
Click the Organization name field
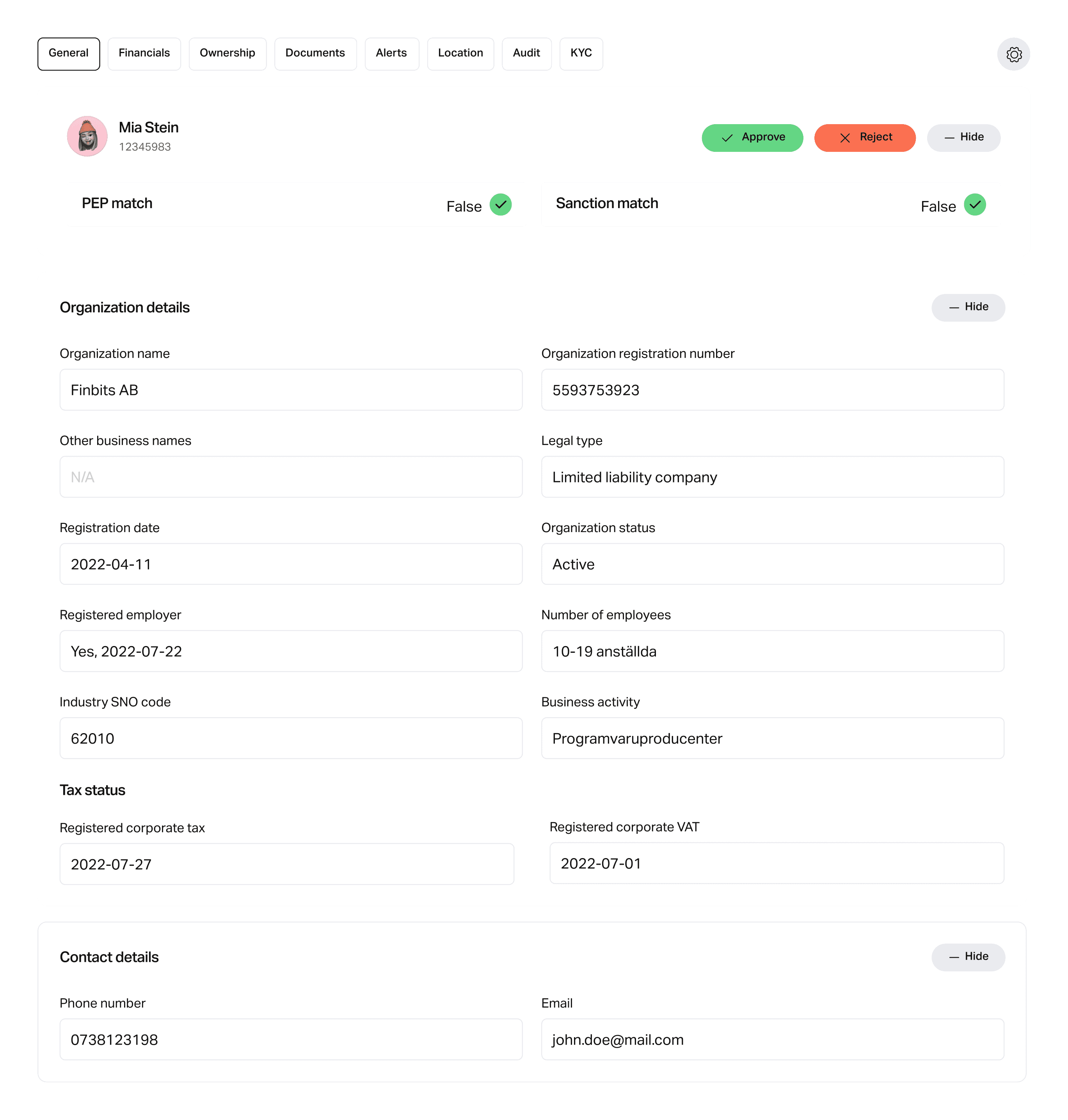pos(291,390)
